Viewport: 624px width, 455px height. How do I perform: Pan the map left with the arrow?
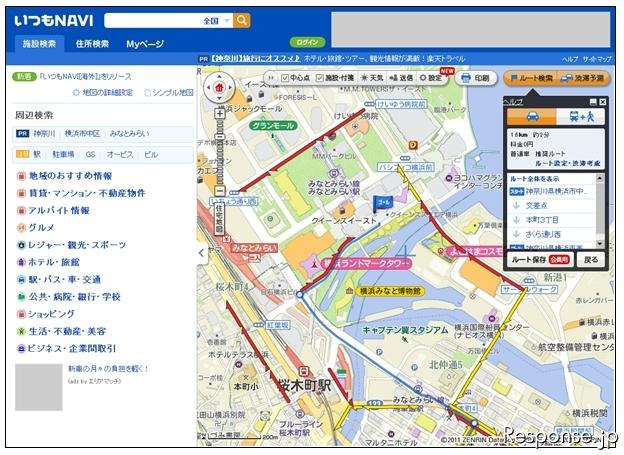tap(208, 87)
